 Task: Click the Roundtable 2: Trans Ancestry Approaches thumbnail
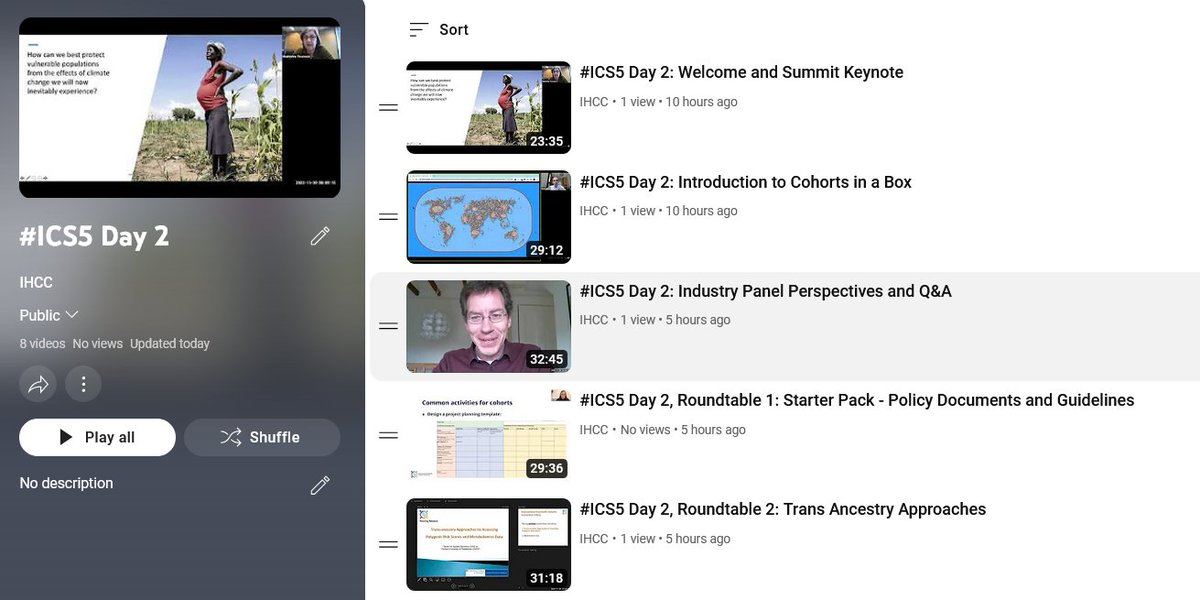tap(488, 543)
